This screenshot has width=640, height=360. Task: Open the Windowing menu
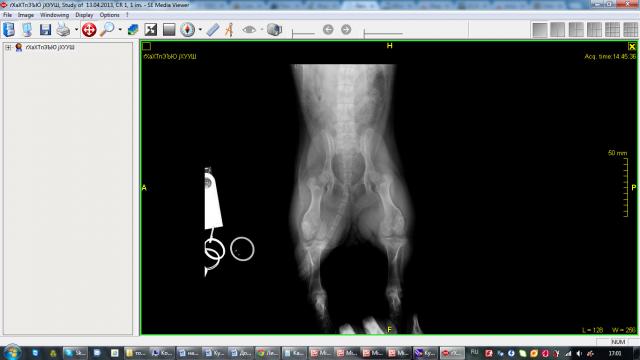click(x=54, y=15)
